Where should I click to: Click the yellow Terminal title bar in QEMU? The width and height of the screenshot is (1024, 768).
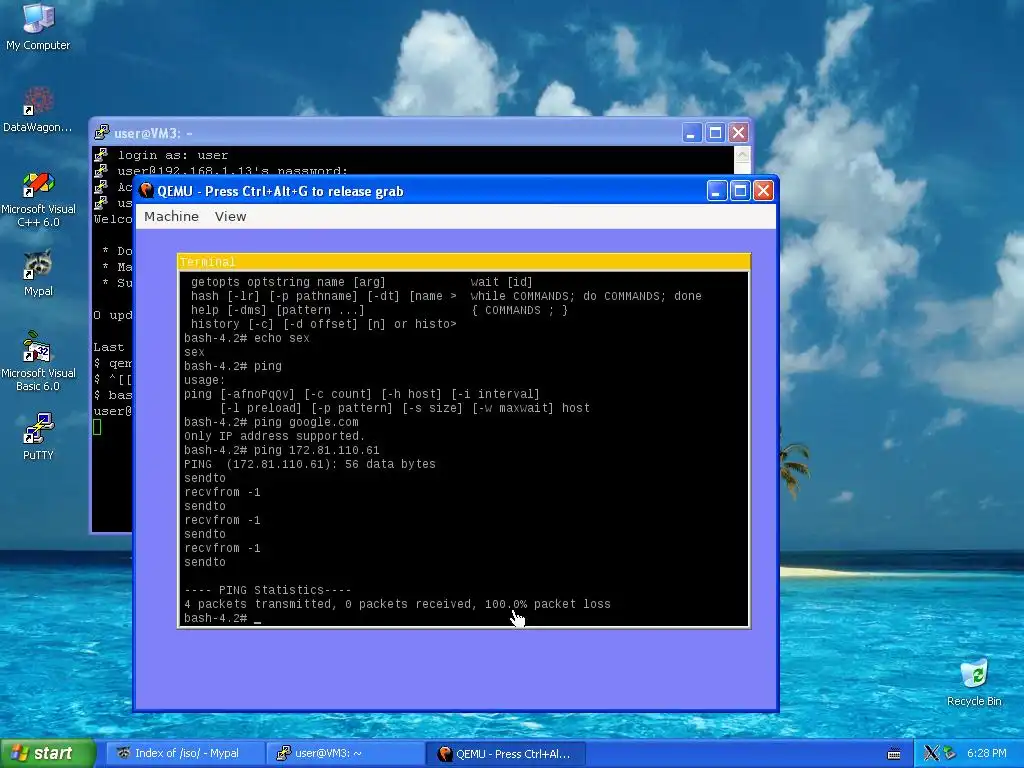(x=464, y=262)
